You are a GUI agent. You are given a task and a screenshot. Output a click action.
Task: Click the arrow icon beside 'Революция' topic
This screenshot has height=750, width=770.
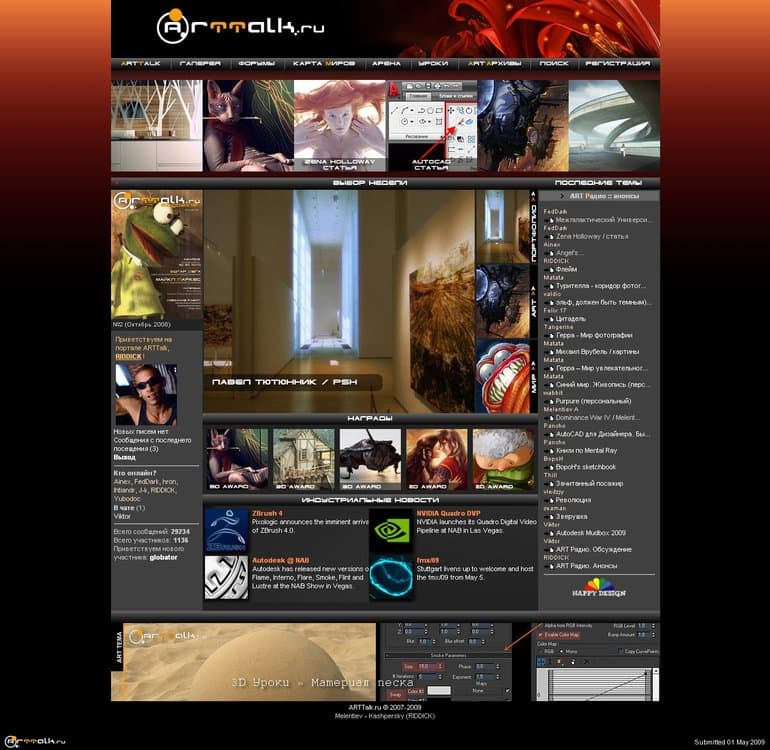(x=550, y=500)
